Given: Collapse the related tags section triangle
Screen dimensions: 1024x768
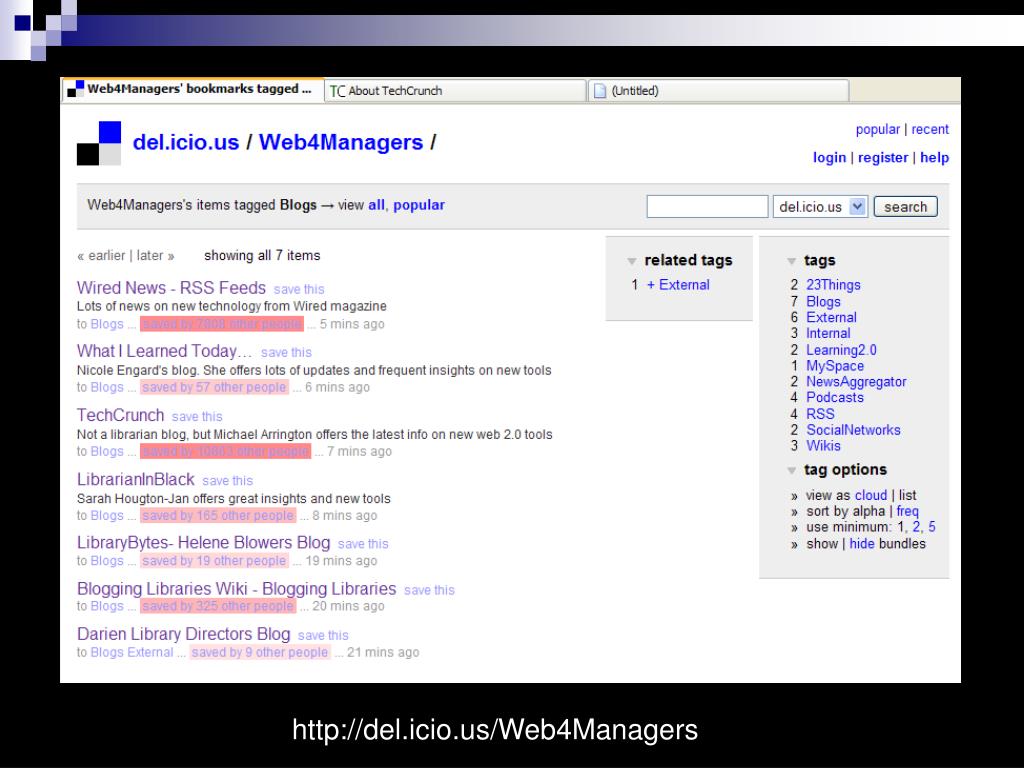Looking at the screenshot, I should [632, 261].
